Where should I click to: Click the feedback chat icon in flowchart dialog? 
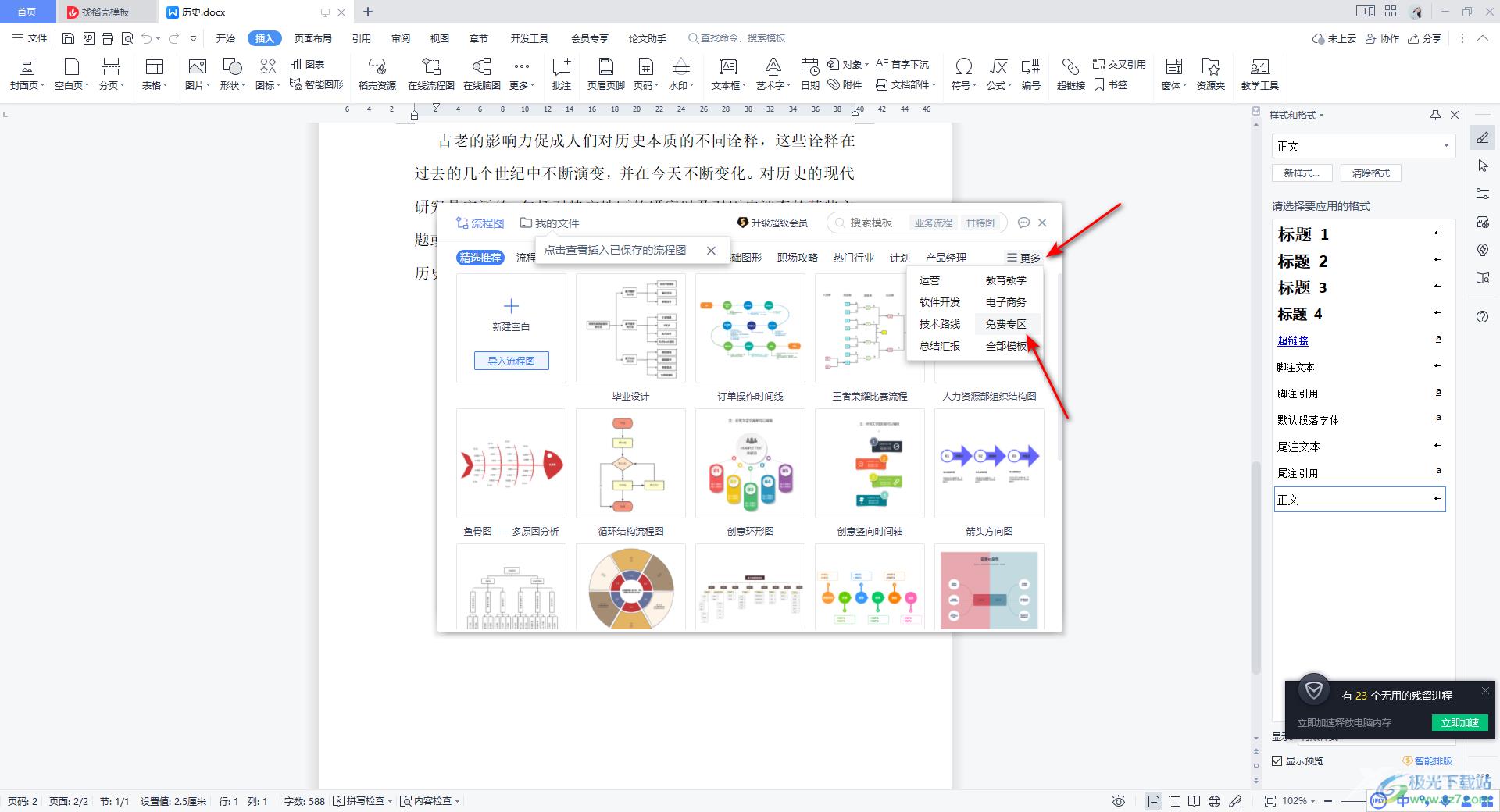[x=1023, y=223]
